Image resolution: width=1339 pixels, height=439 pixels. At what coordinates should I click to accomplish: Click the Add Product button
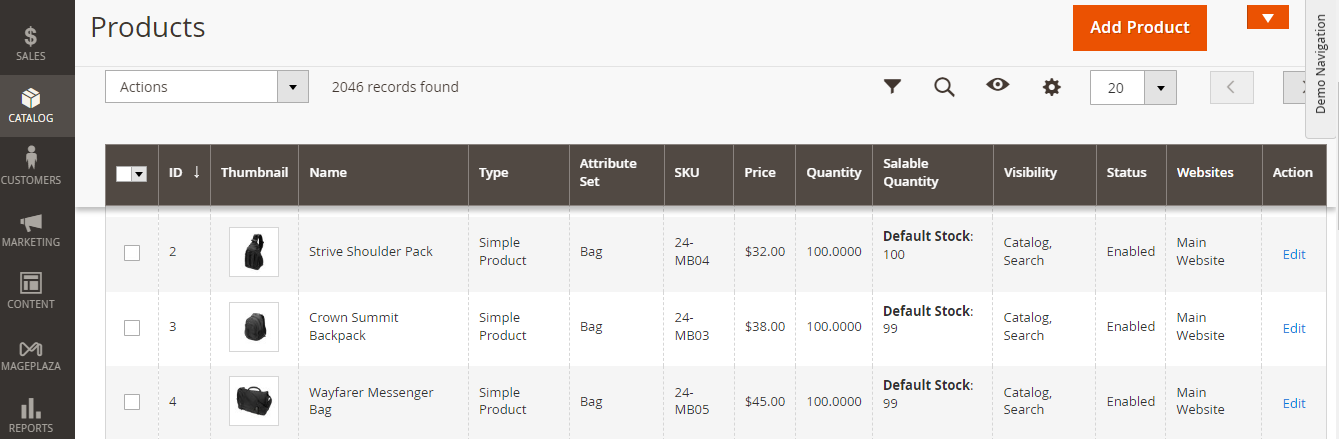coord(1140,28)
